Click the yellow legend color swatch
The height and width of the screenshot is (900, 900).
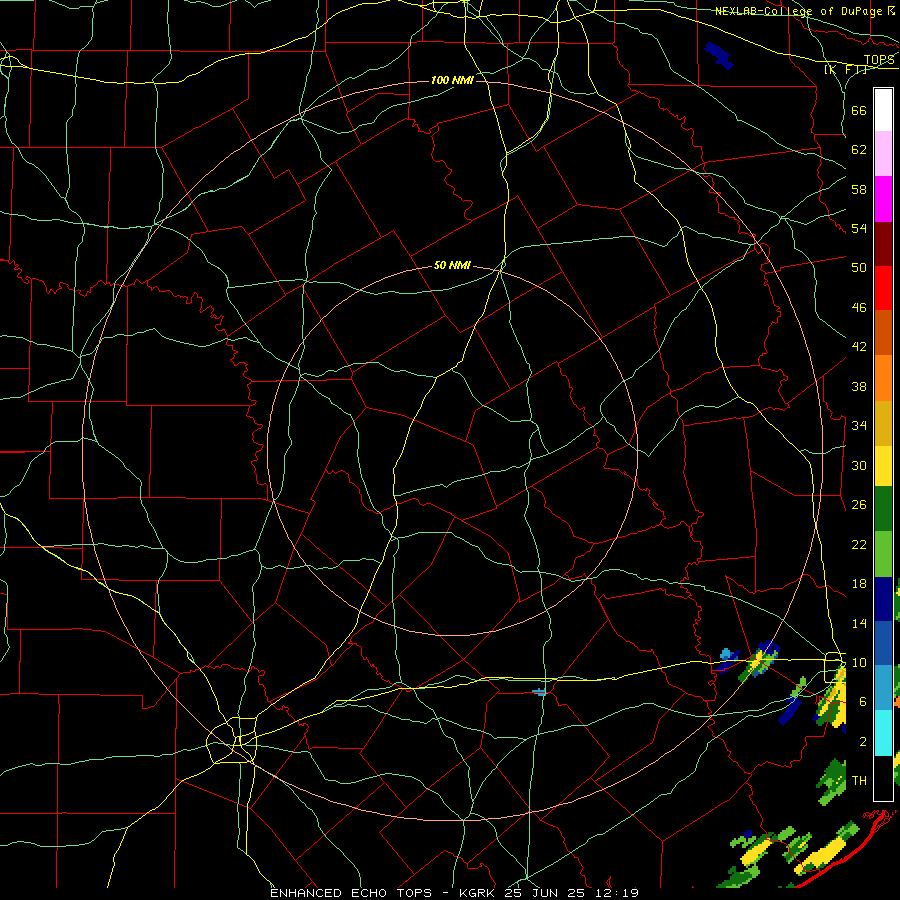(x=883, y=465)
